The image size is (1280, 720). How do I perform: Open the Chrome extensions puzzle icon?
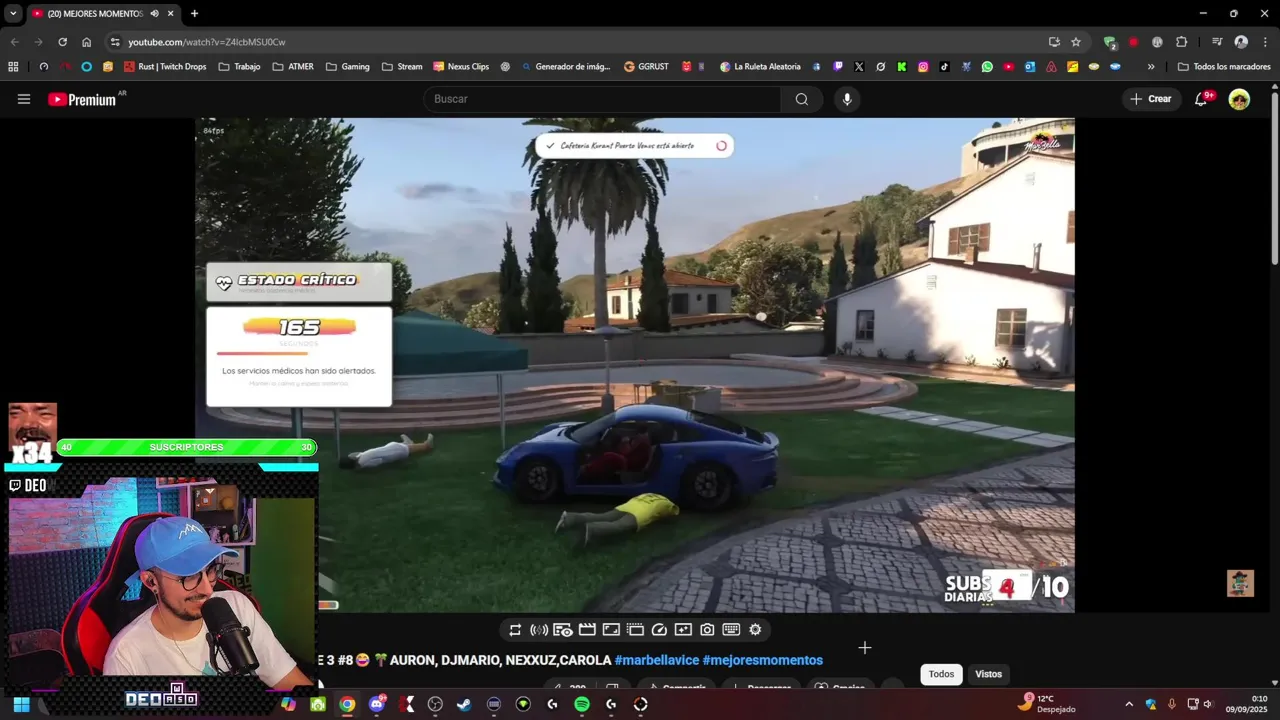1181,42
